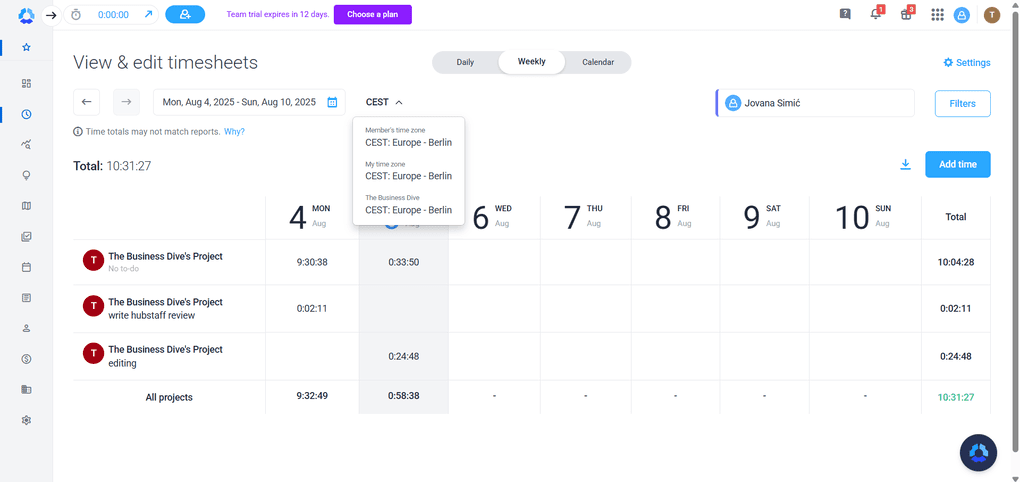
Task: Click the 0:58:38 daily total
Action: coord(403,395)
